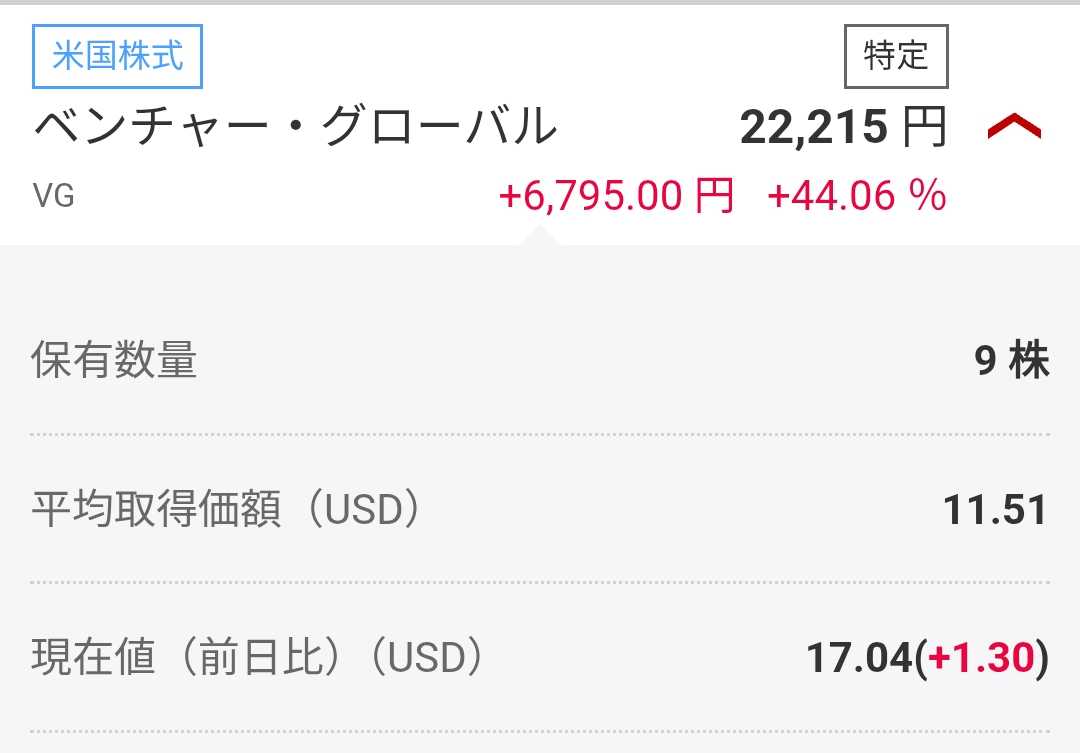Tap the 9 株 holdings value
This screenshot has height=753, width=1080.
click(x=1012, y=360)
